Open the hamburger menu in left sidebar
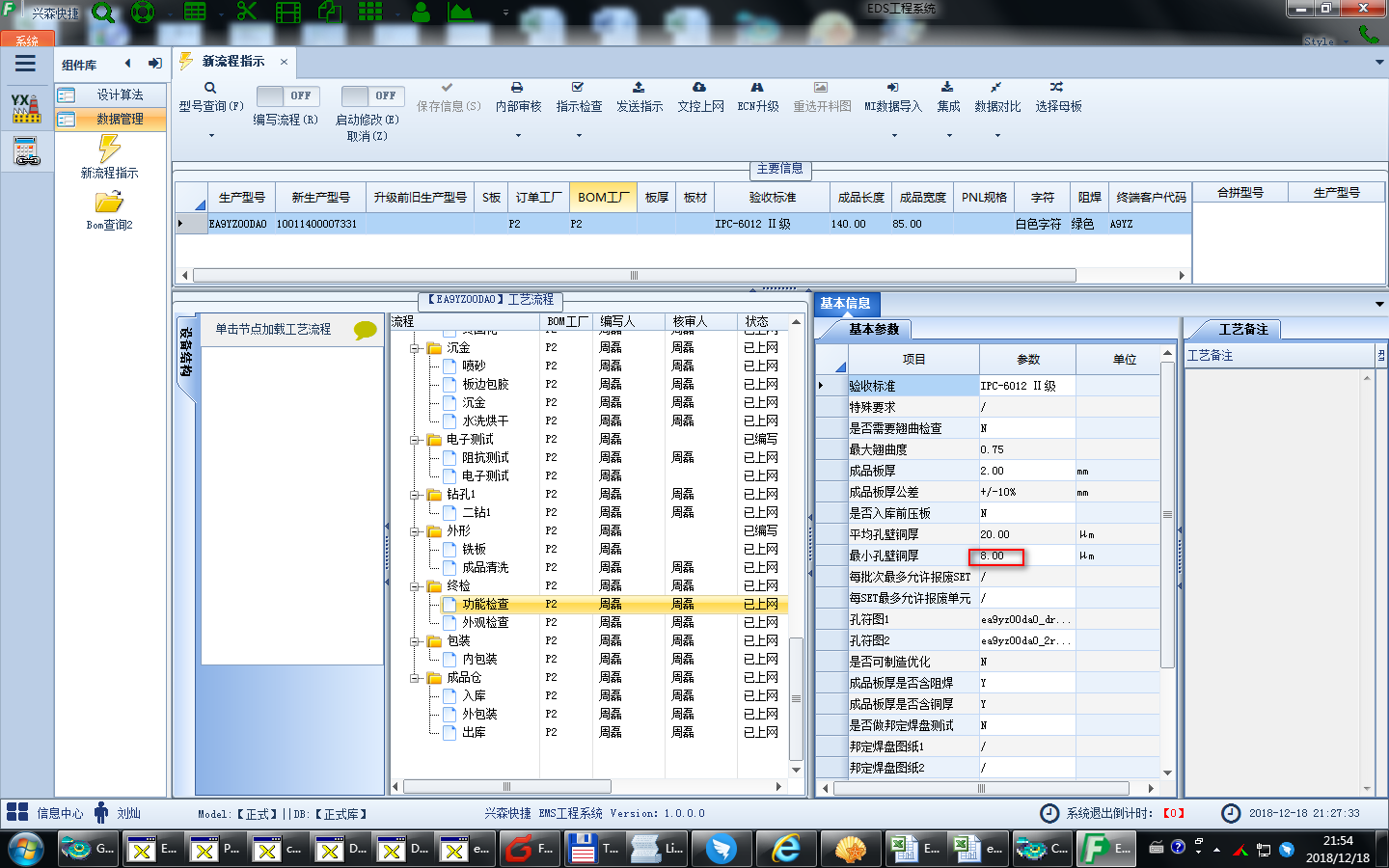The height and width of the screenshot is (868, 1389). (25, 64)
